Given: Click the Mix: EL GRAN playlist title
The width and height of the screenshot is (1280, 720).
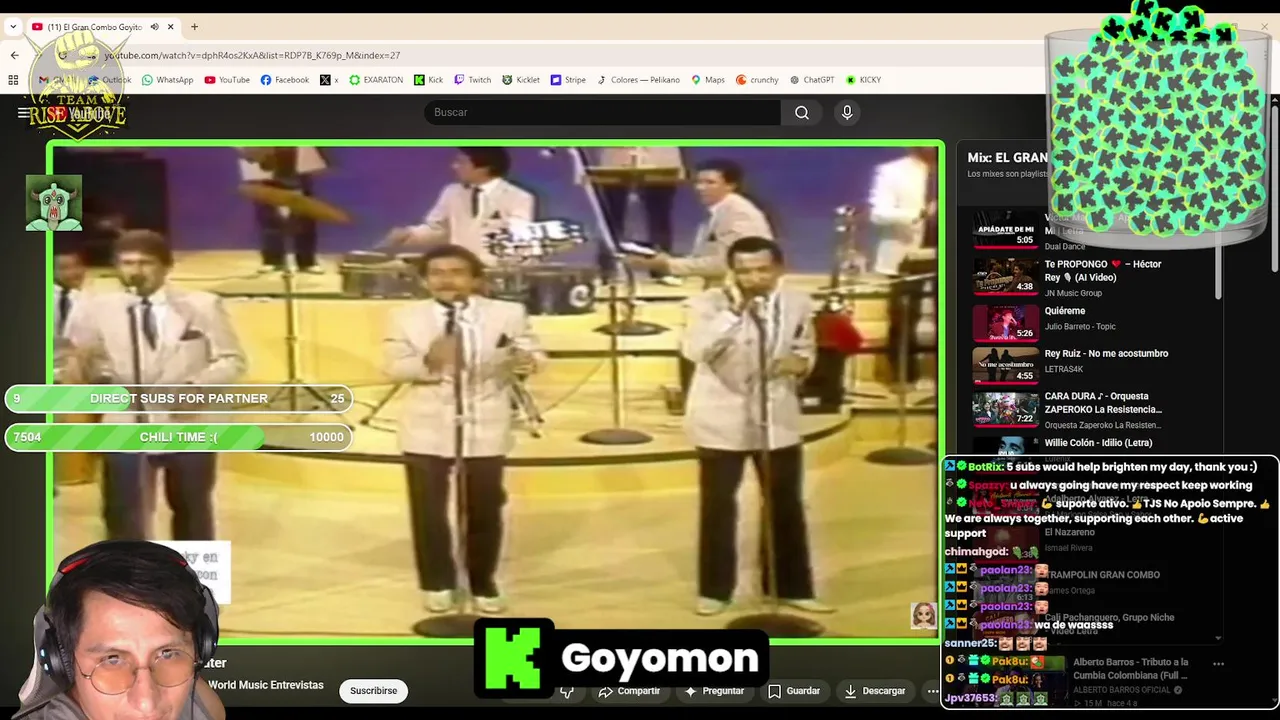Looking at the screenshot, I should [x=1007, y=158].
